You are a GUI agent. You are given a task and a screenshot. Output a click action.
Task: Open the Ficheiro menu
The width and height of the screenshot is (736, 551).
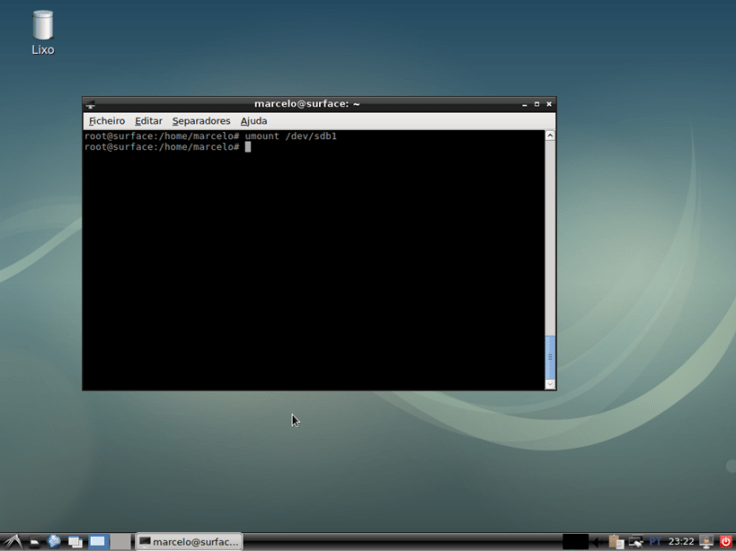point(106,121)
